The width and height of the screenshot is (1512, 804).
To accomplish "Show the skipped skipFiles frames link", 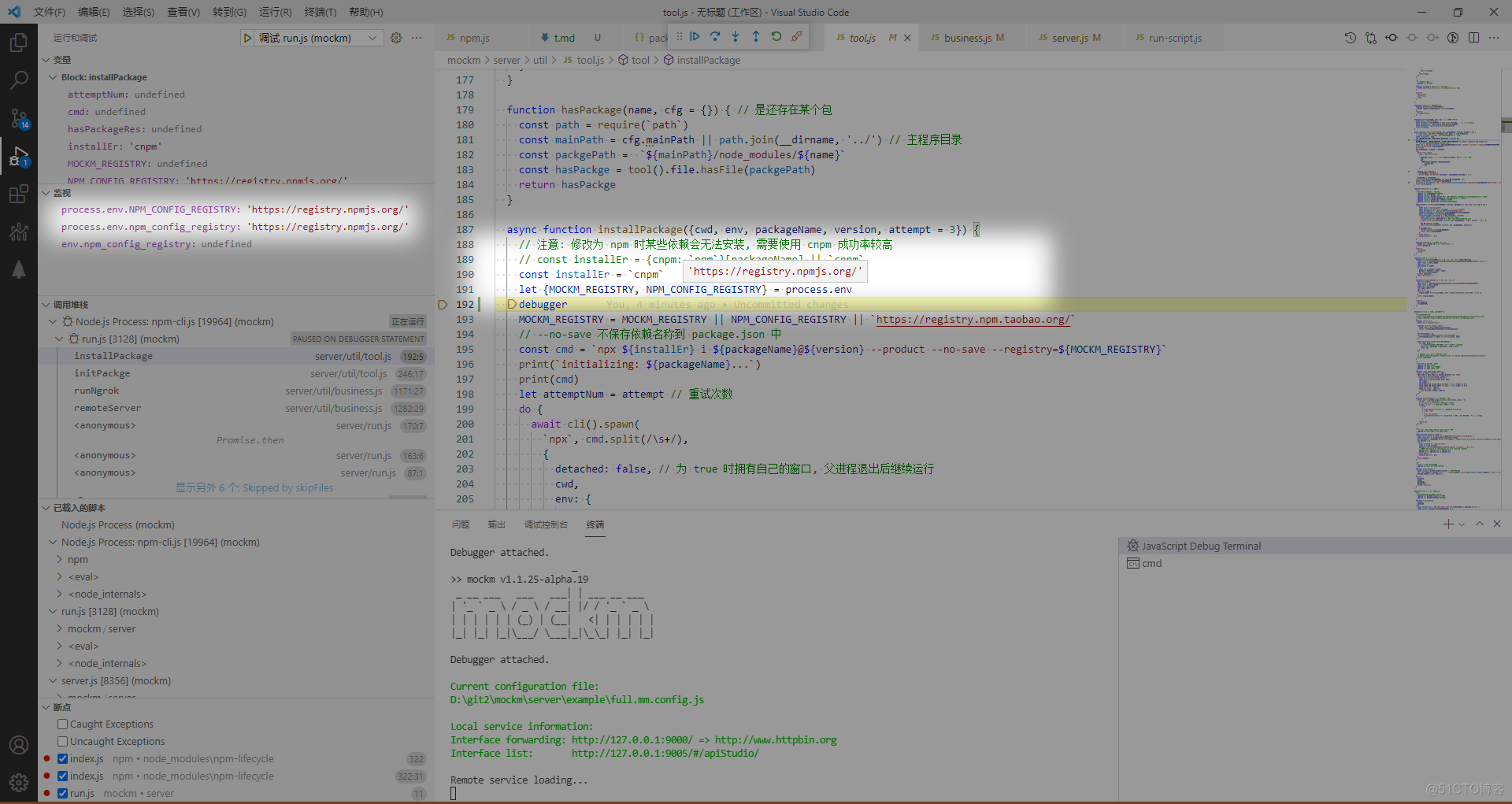I will click(x=254, y=488).
